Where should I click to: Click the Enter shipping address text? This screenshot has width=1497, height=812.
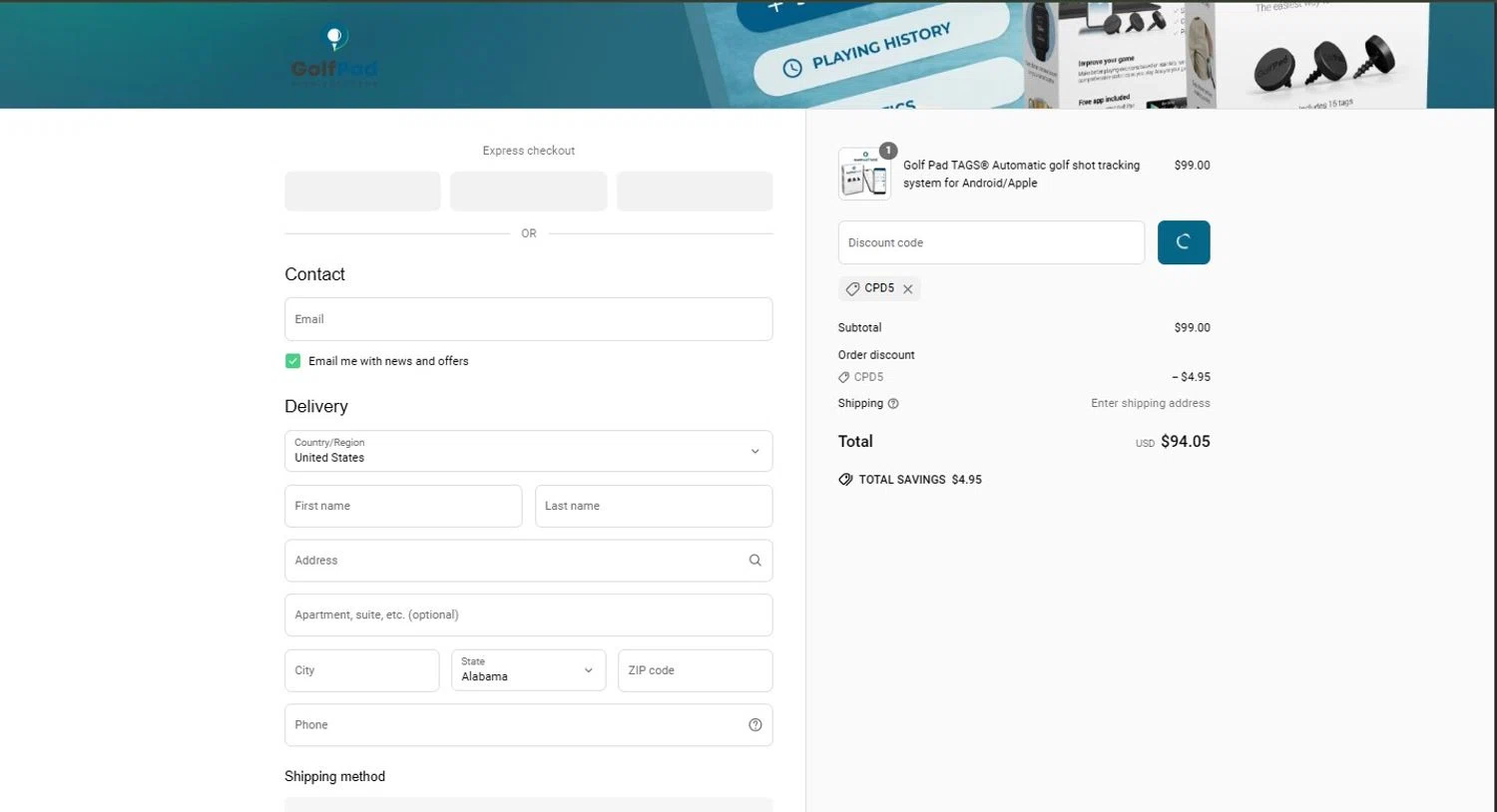(x=1151, y=404)
